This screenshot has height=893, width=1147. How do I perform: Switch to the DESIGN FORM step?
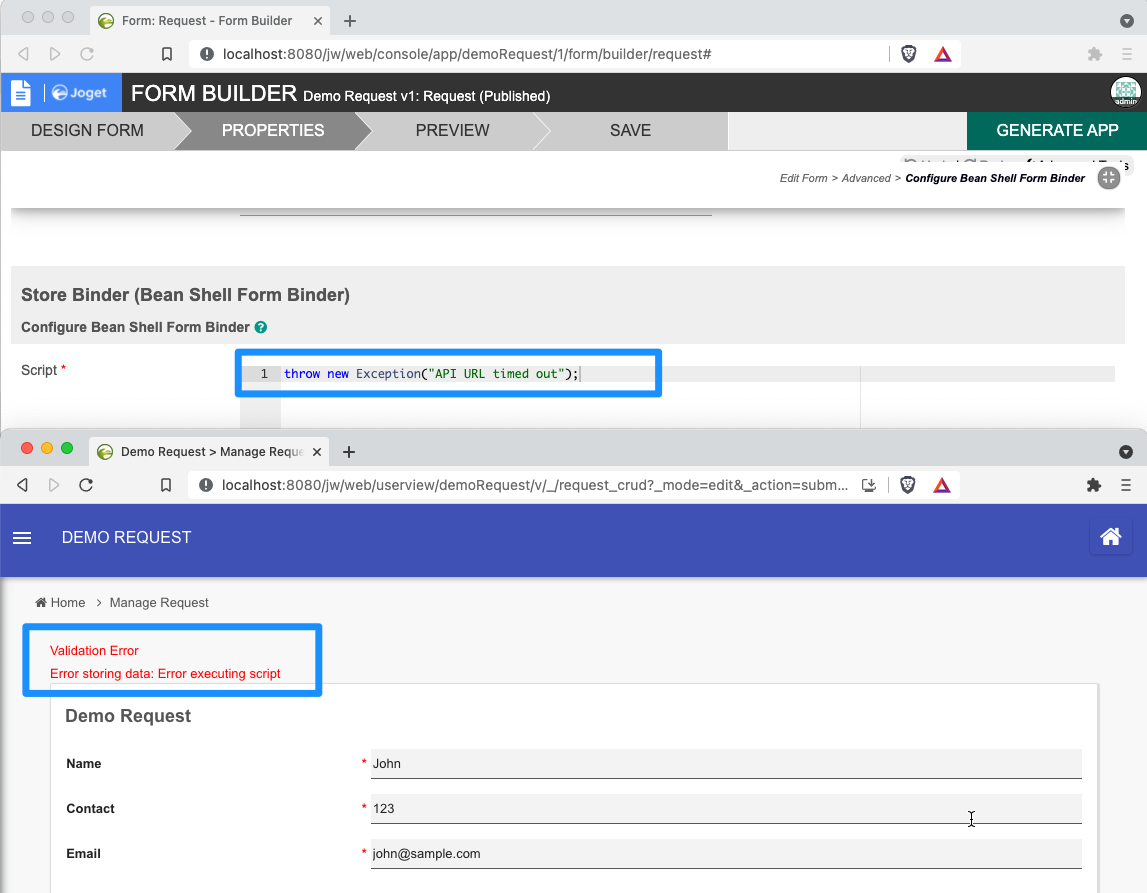pos(87,131)
